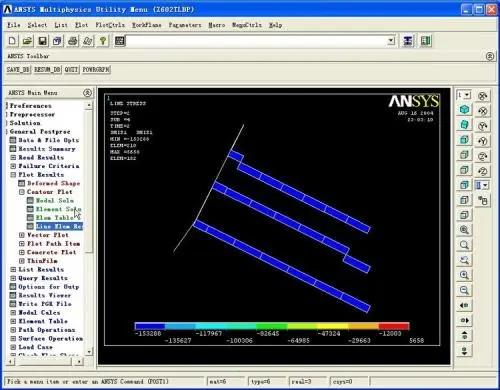
Task: Click the Fit View magnifier icon
Action: coord(464,230)
